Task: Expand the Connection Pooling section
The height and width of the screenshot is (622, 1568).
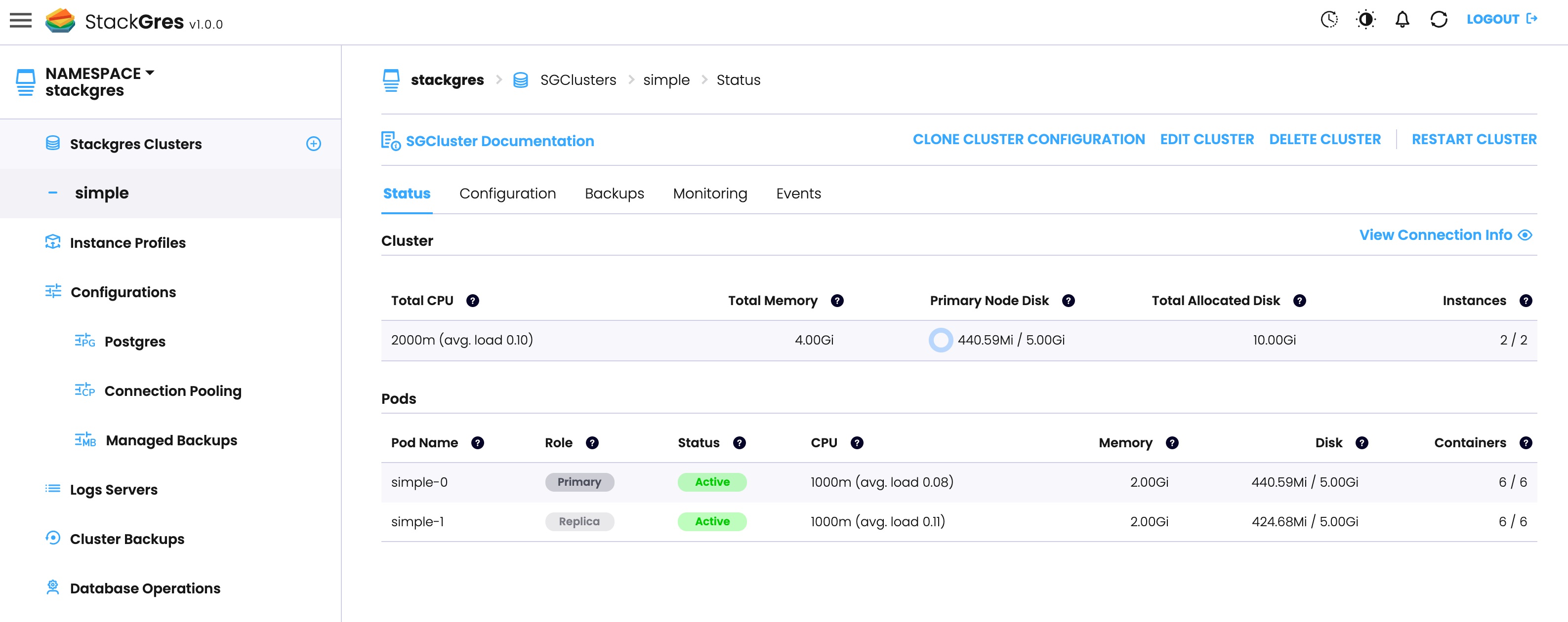Action: (173, 390)
